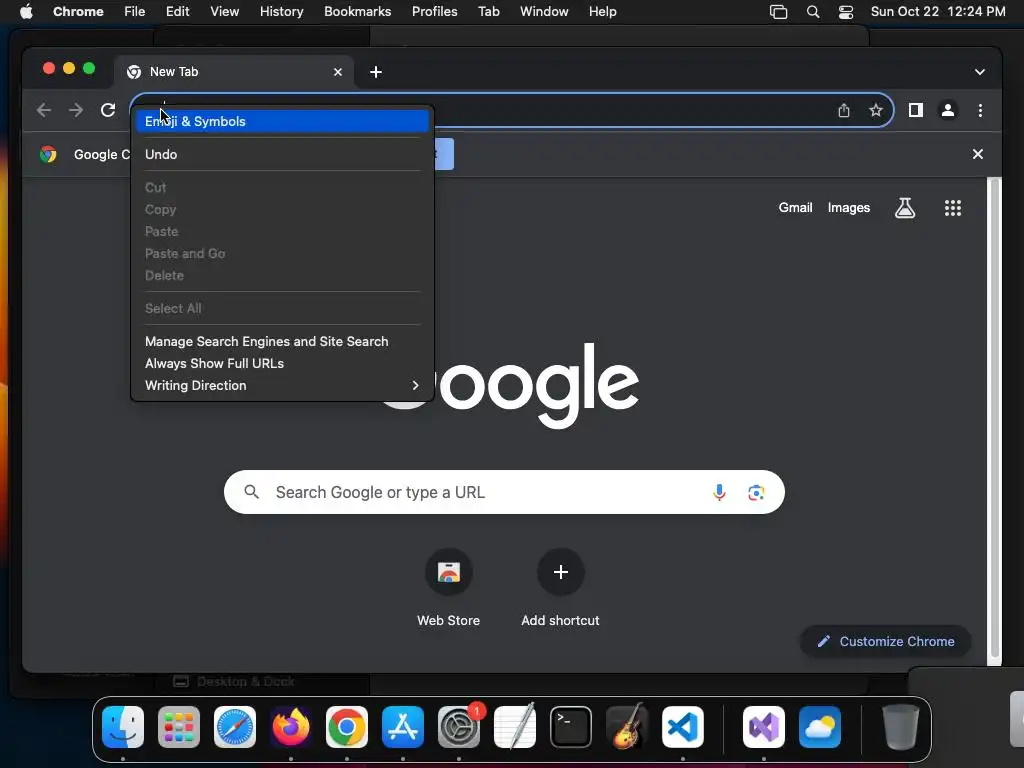Viewport: 1024px width, 768px height.
Task: Open the Chrome menu in menu bar
Action: tap(78, 12)
